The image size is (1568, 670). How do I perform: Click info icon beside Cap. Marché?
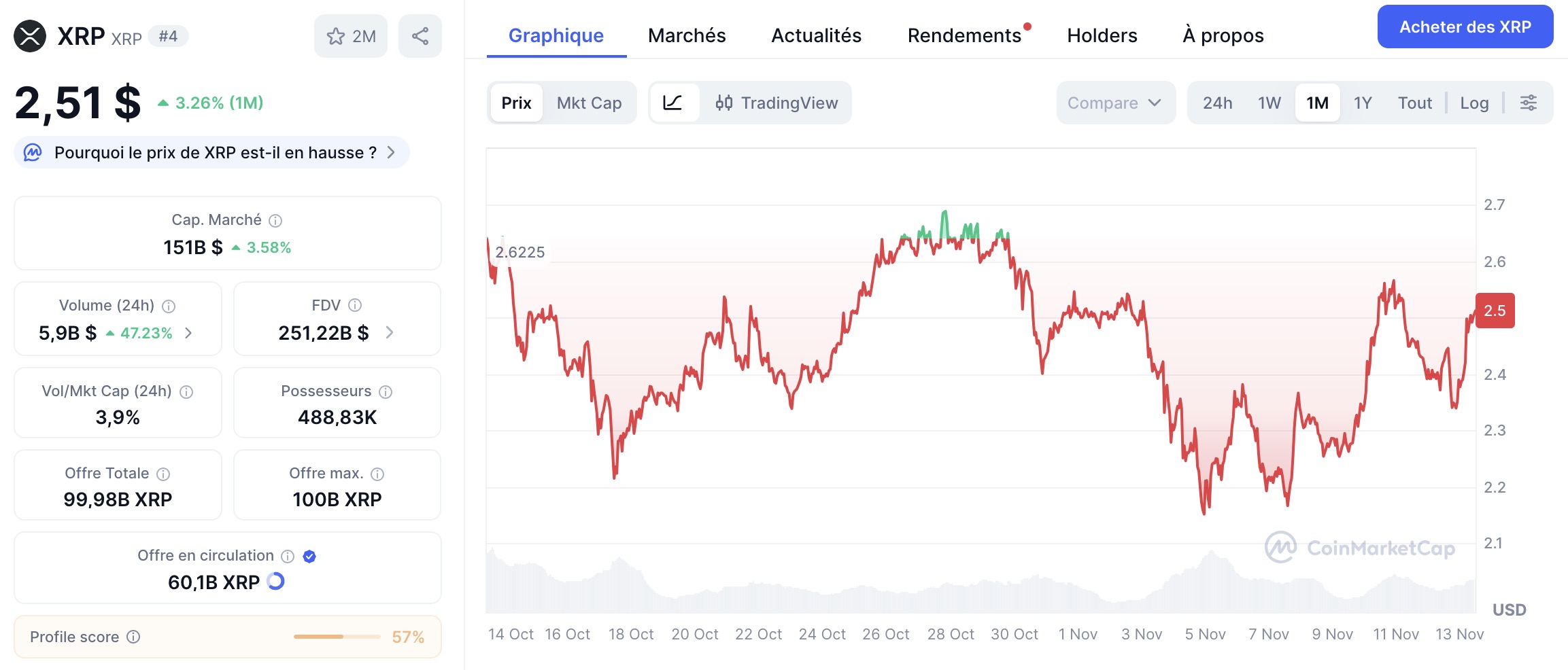pyautogui.click(x=275, y=221)
